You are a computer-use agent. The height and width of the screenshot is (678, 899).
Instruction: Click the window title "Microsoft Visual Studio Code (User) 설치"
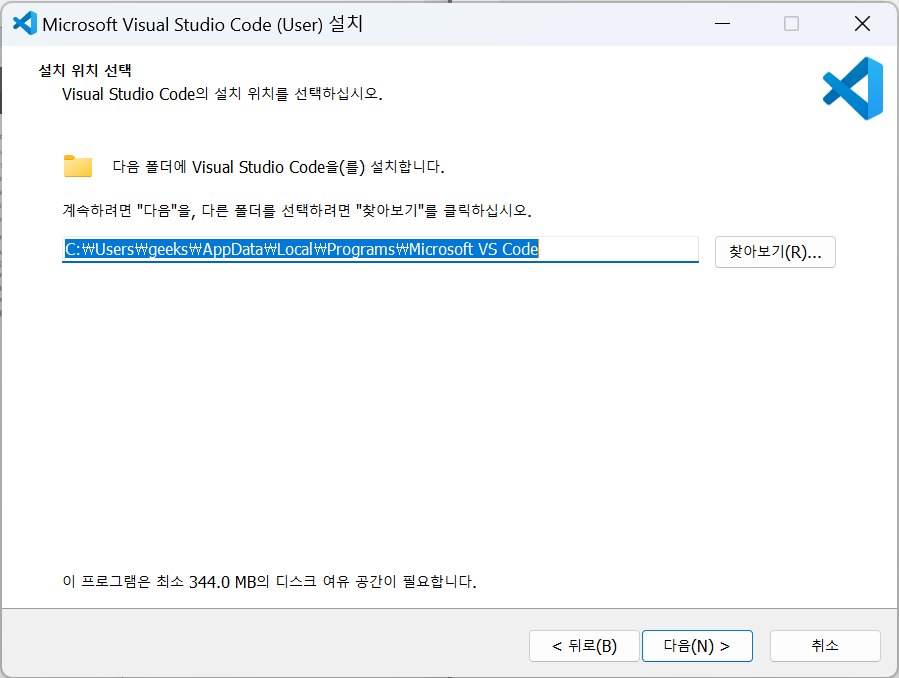(202, 24)
